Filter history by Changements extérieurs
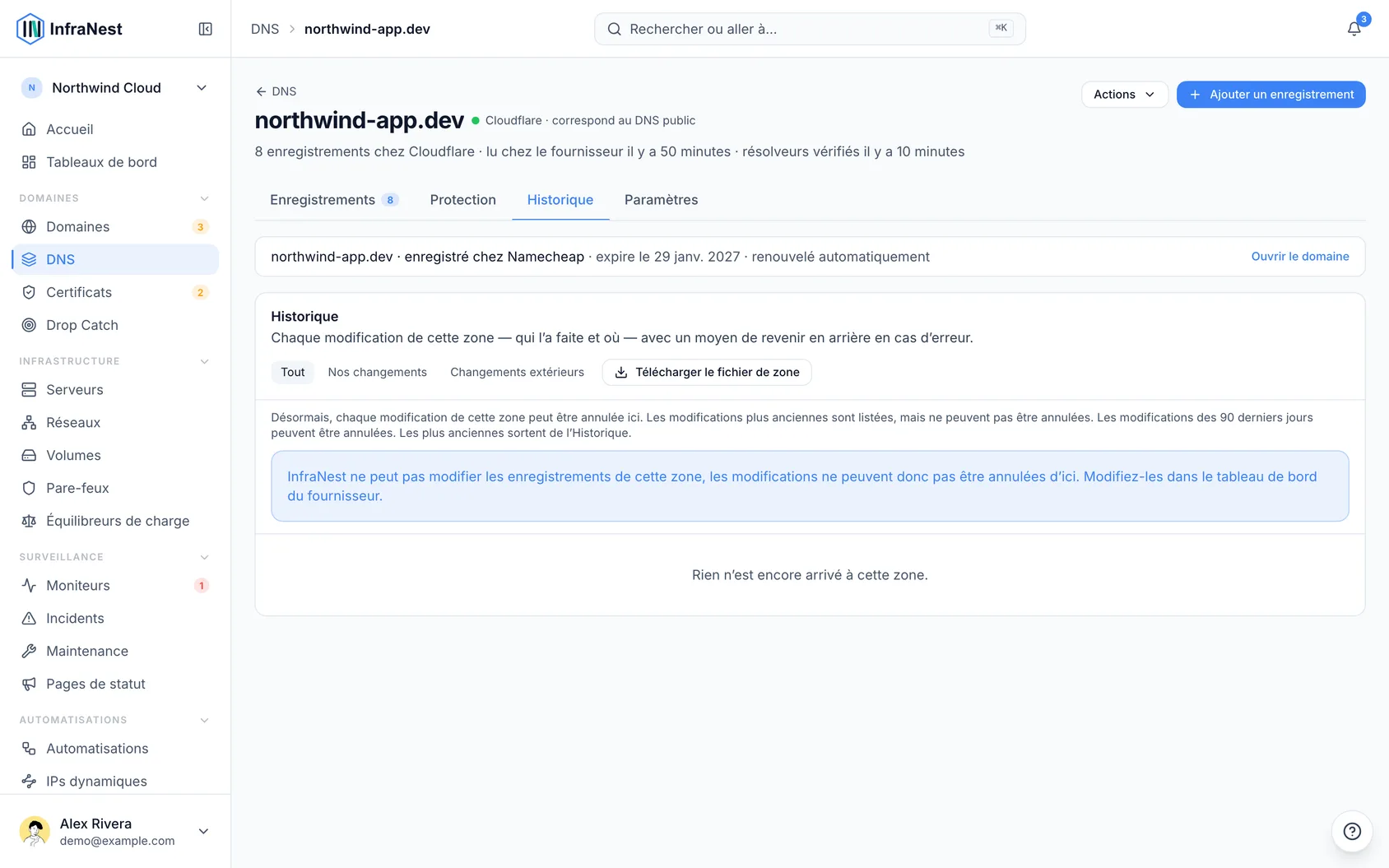The height and width of the screenshot is (868, 1389). (x=518, y=372)
